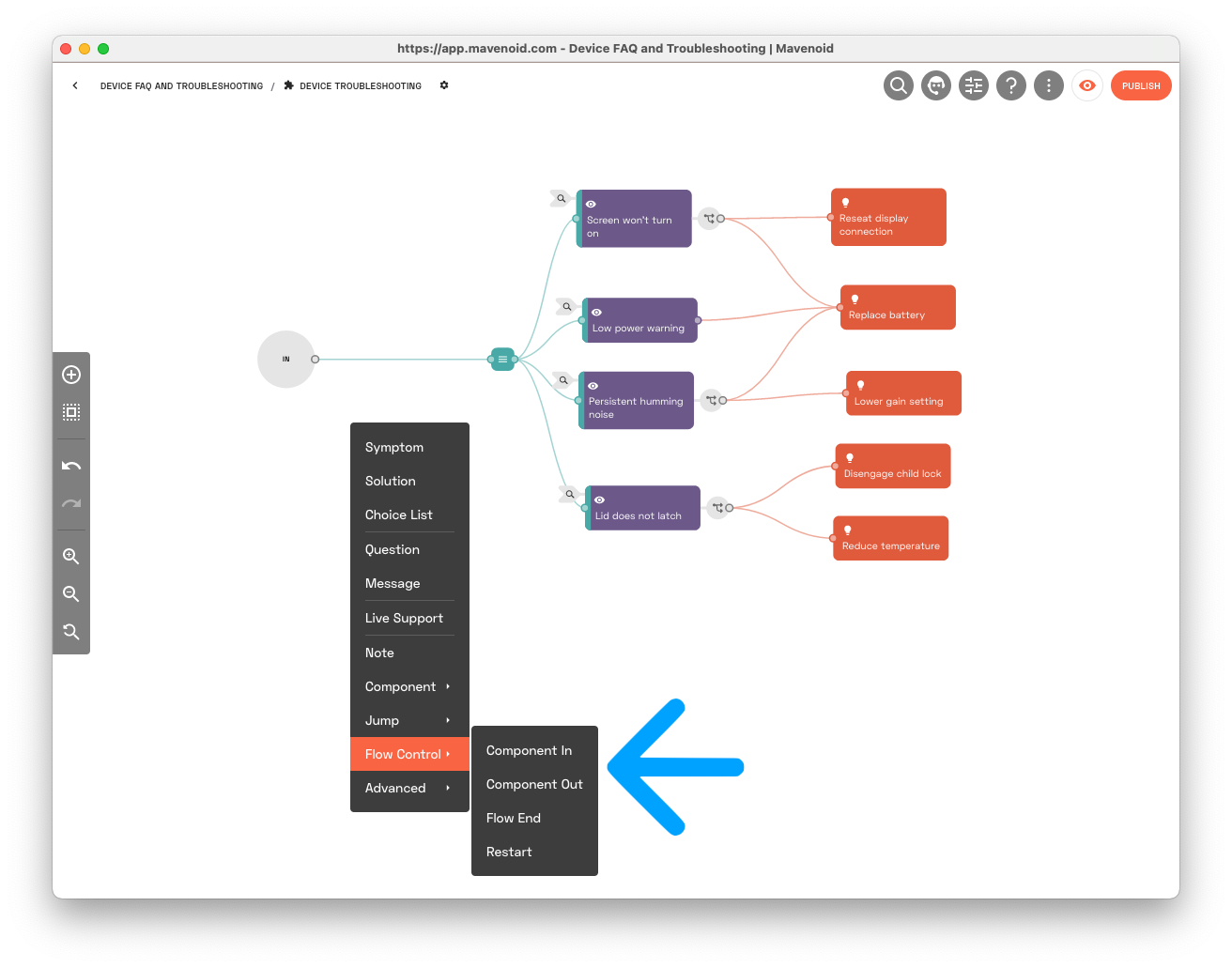Expand the Component submenu

tap(409, 686)
